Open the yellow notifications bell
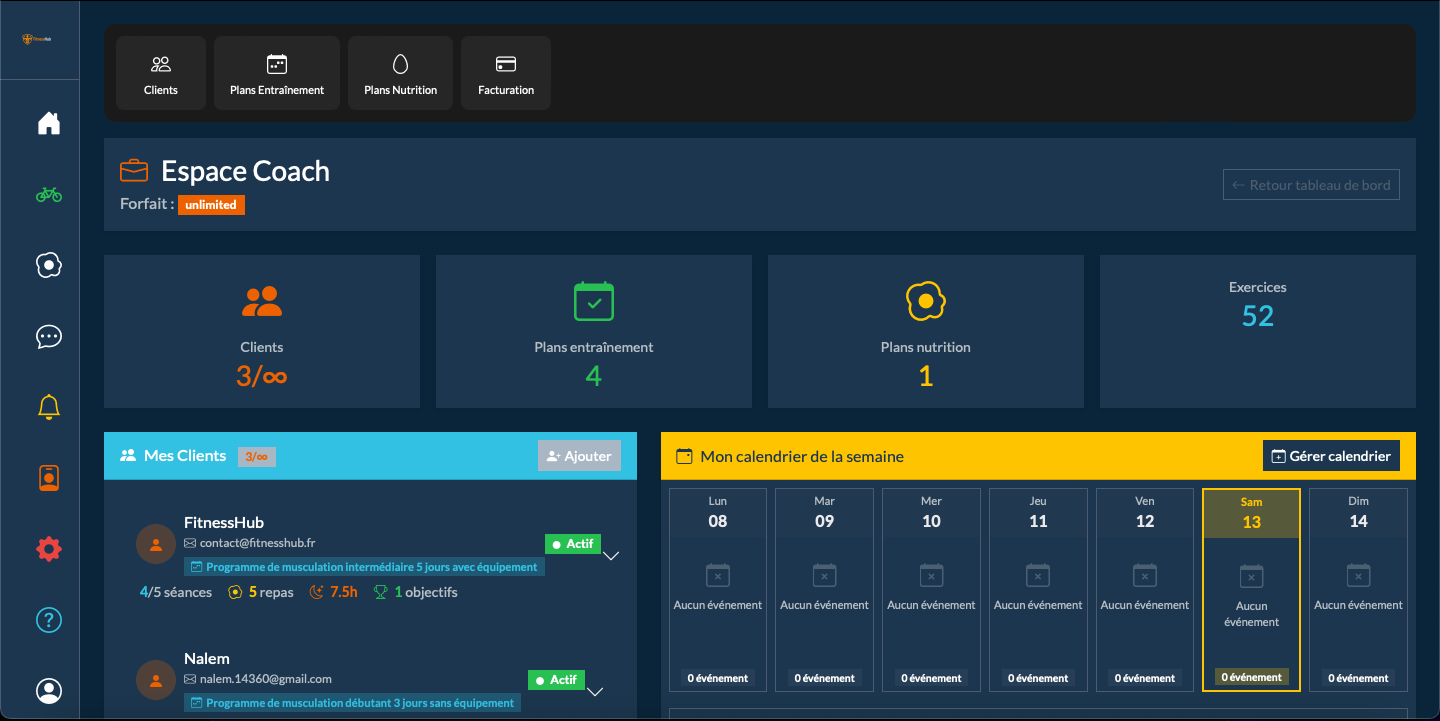The height and width of the screenshot is (721, 1440). (48, 407)
